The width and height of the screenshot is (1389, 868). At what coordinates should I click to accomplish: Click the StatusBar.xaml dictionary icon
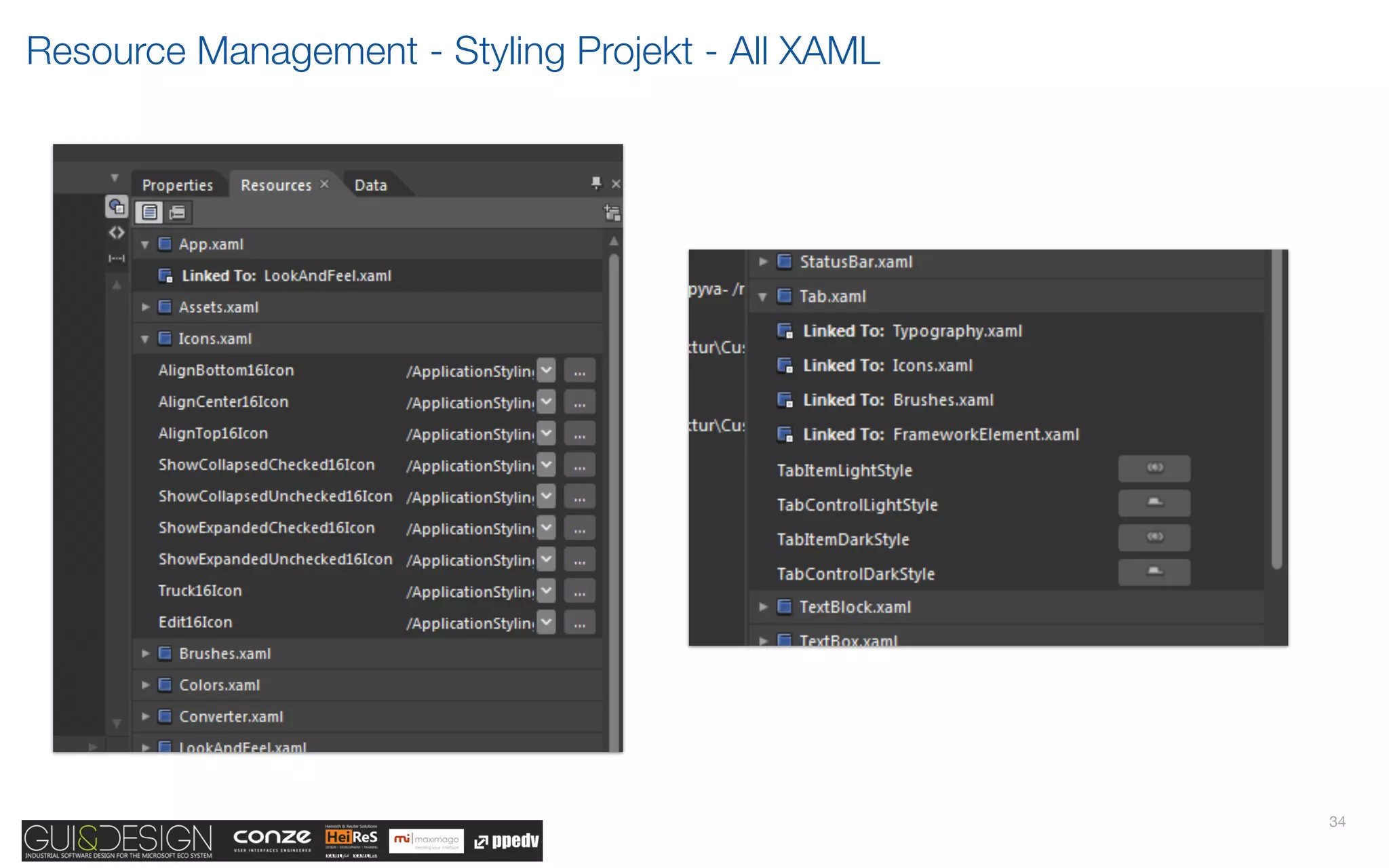click(785, 261)
